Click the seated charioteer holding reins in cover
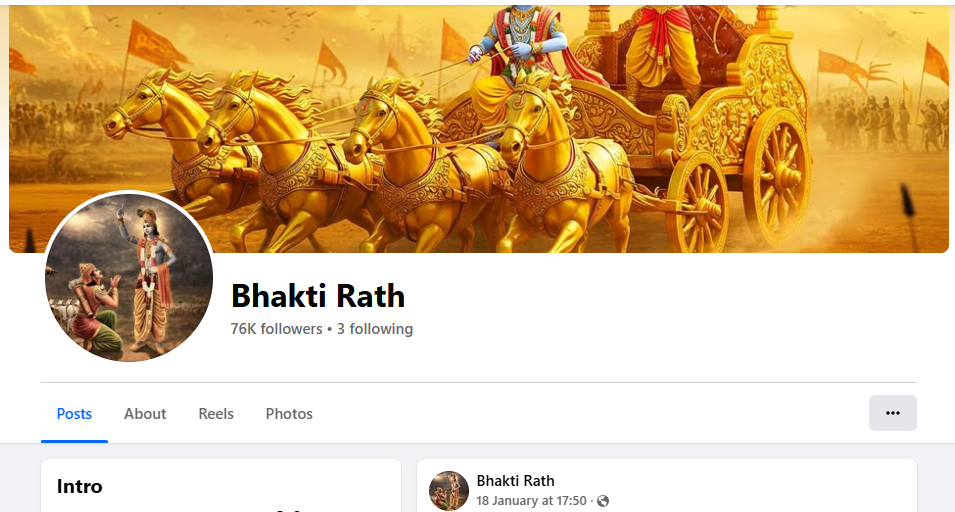This screenshot has height=512, width=955. point(512,55)
